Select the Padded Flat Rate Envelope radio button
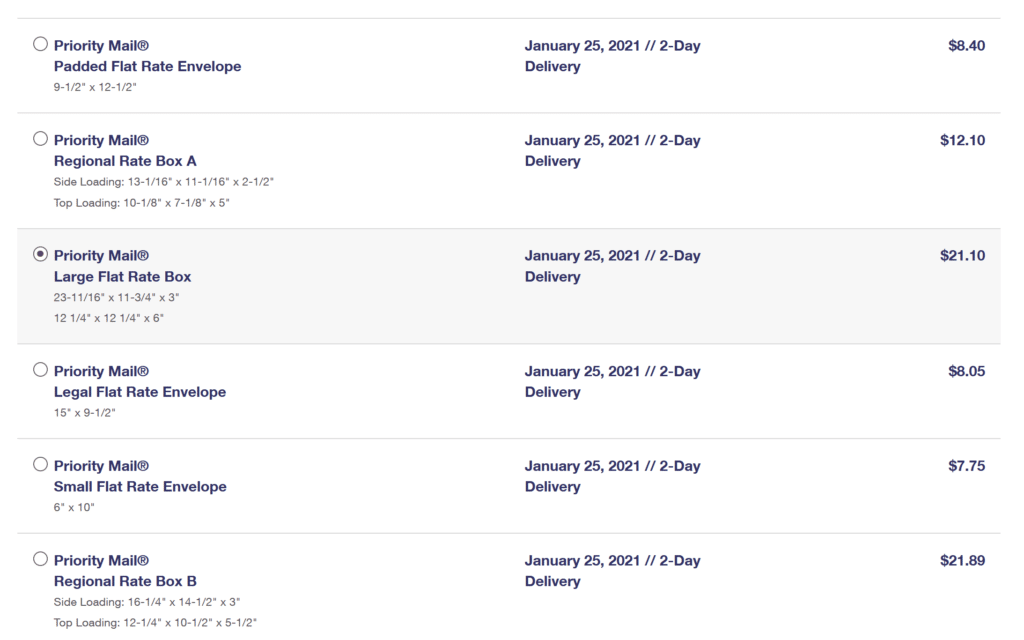Screen dimensions: 1024x640 point(40,44)
